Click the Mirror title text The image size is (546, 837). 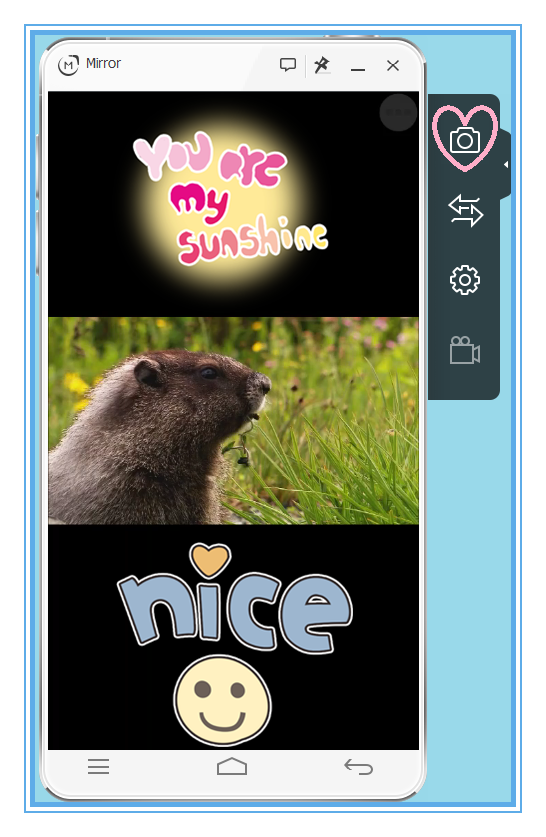(x=104, y=64)
